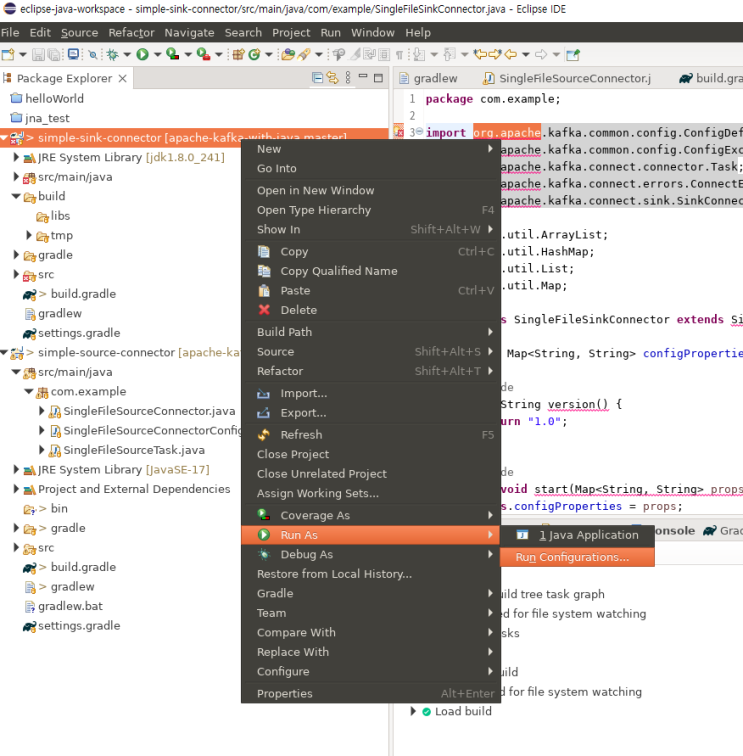Screen dimensions: 743x756
Task: Click Delete in context menu
Action: click(370, 310)
